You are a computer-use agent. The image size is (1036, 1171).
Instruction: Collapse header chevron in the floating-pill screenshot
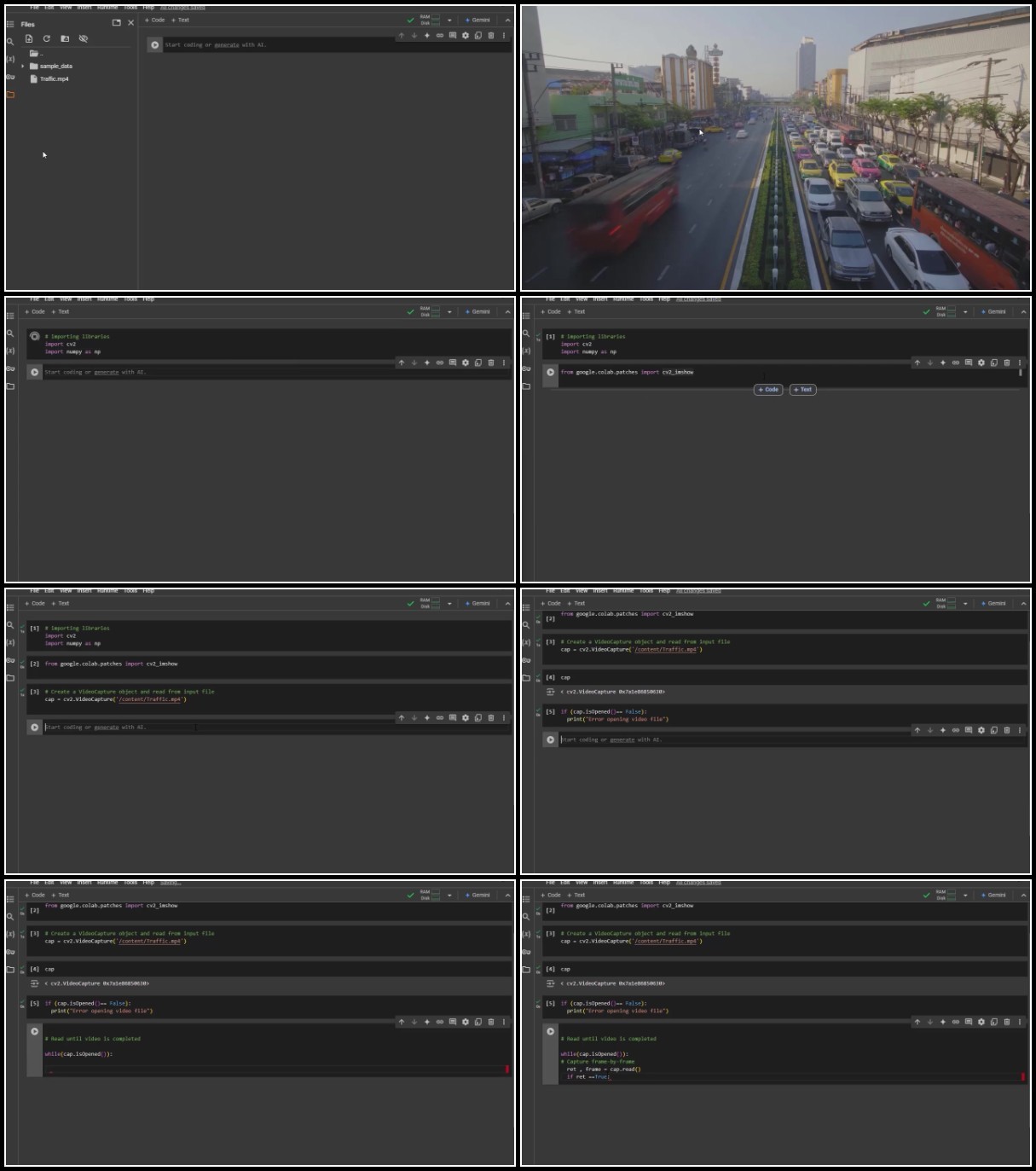point(1023,311)
